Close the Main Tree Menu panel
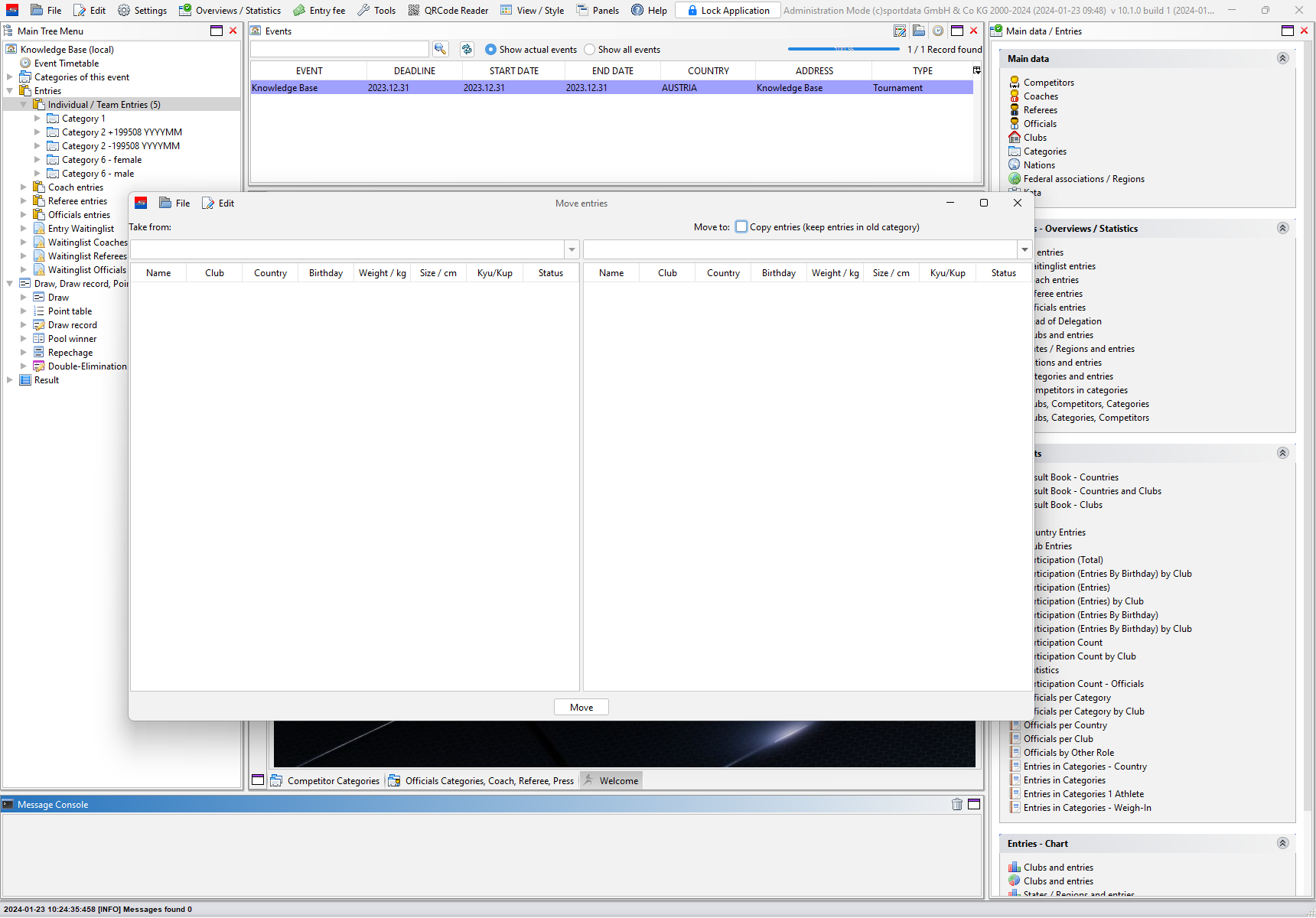The width and height of the screenshot is (1316, 918). tap(233, 31)
